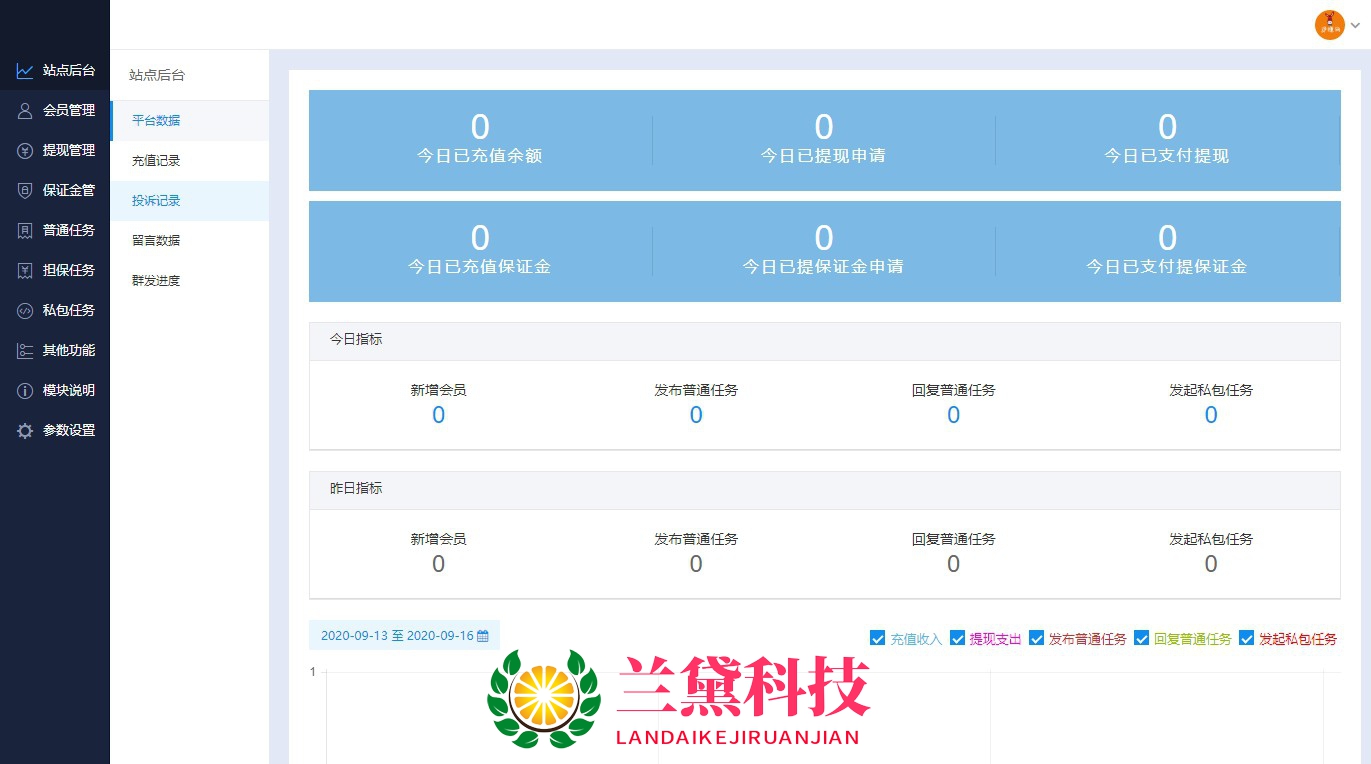Select 投诉记录 in the submenu

coord(156,201)
